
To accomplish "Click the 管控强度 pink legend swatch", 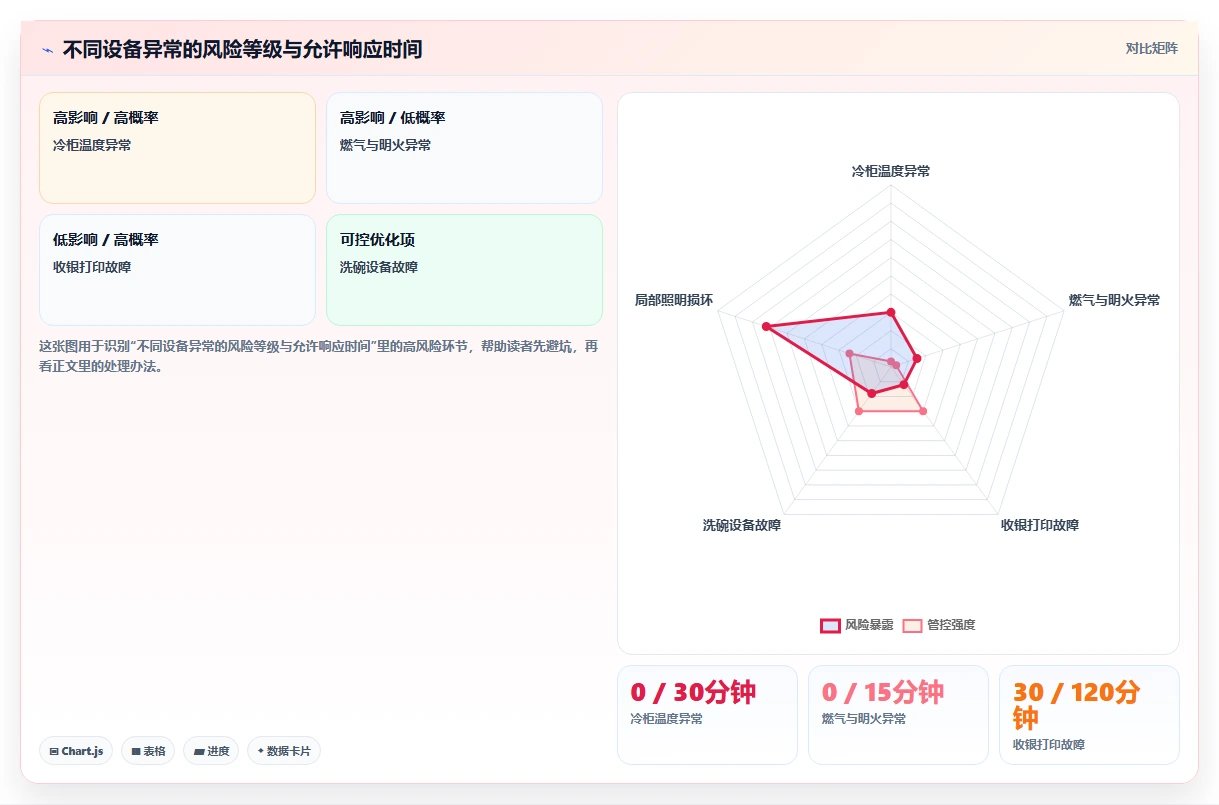I will click(912, 625).
